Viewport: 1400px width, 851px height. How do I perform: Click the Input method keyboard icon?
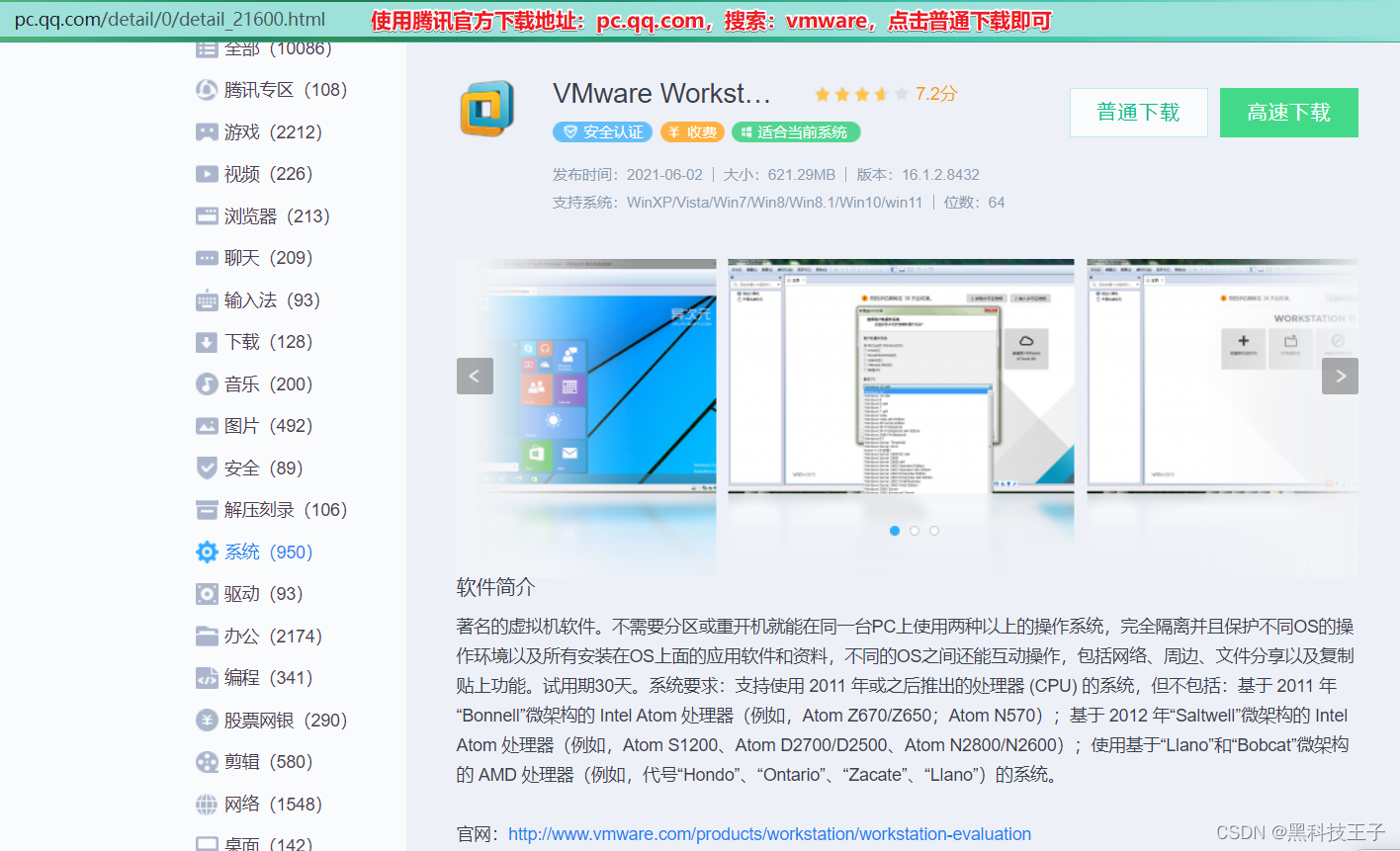pos(207,300)
